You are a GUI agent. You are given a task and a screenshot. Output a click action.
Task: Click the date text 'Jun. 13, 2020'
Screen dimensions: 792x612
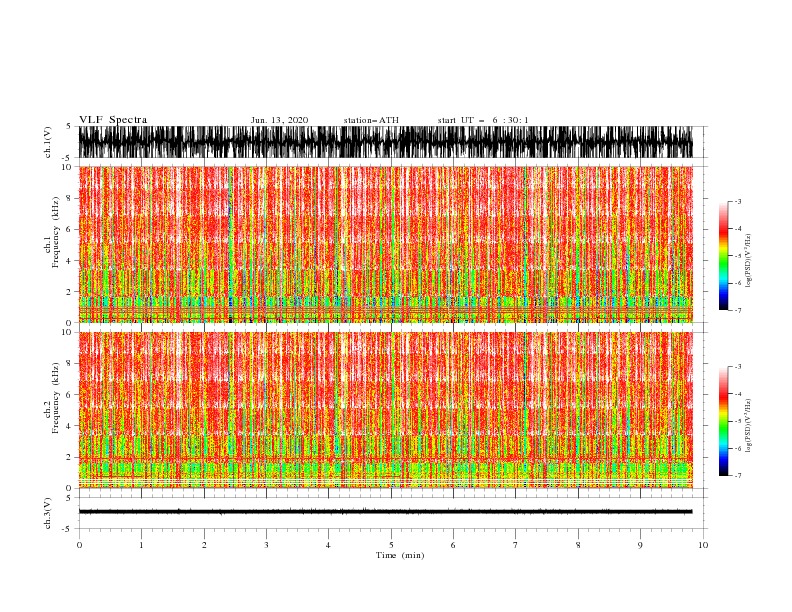pyautogui.click(x=279, y=120)
